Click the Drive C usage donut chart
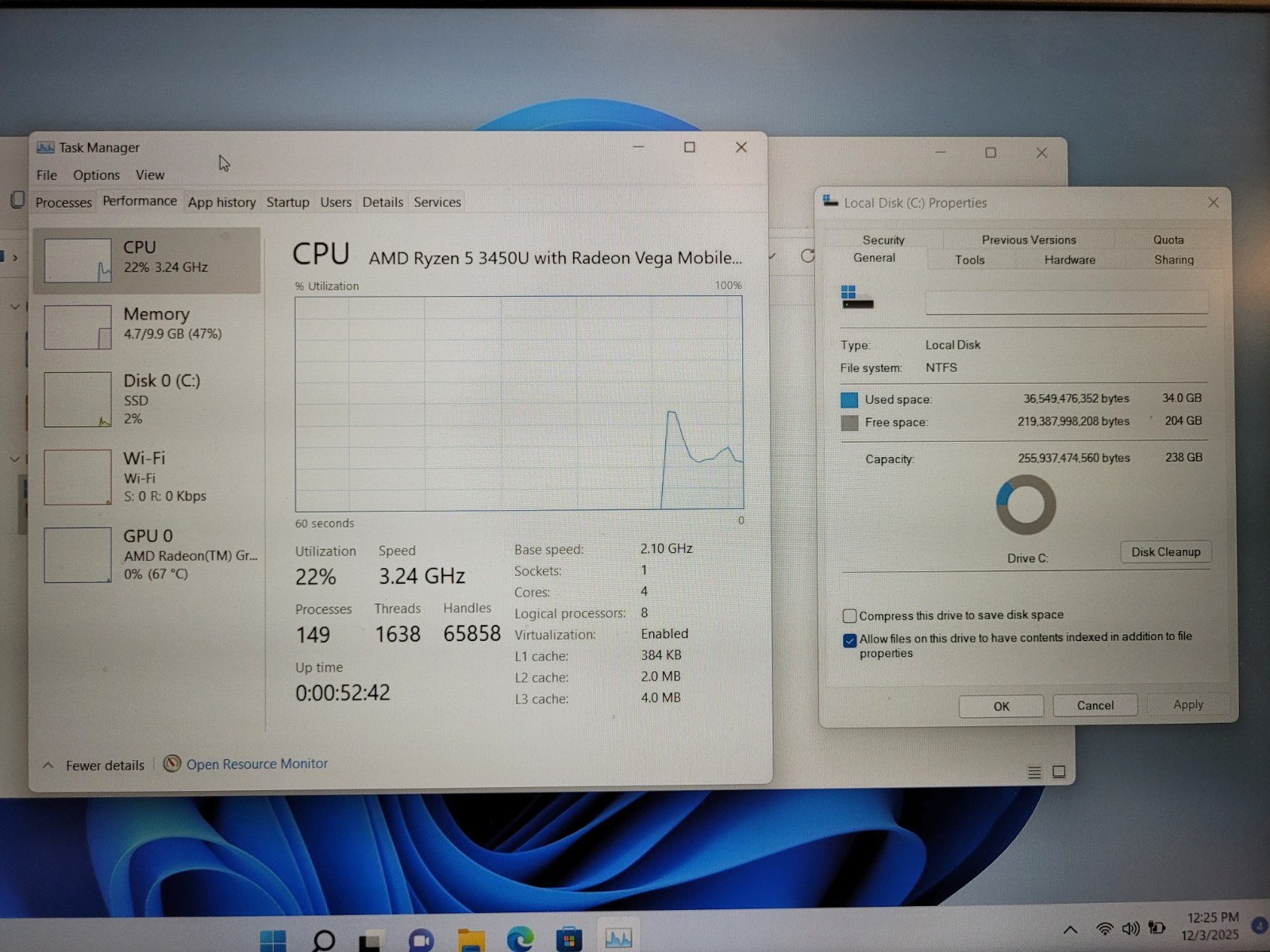The height and width of the screenshot is (952, 1270). [x=1026, y=505]
